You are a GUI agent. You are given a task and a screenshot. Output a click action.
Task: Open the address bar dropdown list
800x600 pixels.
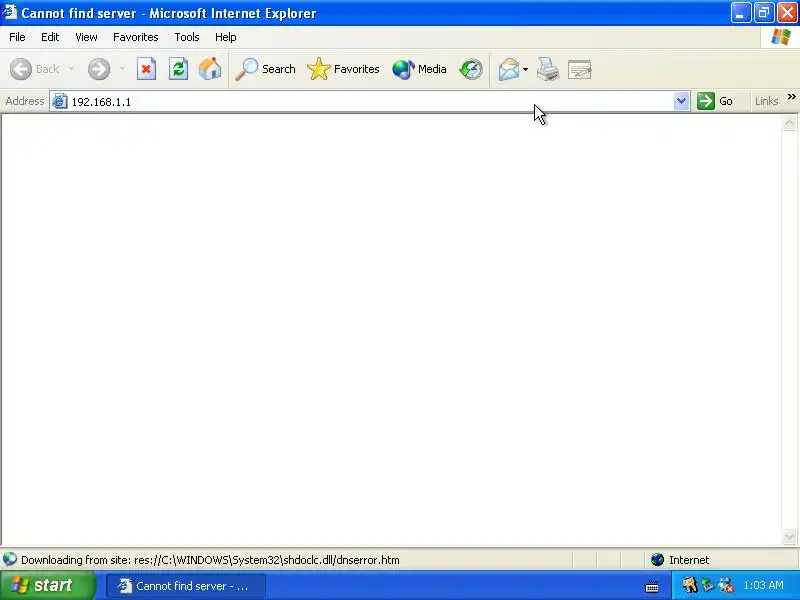[681, 101]
